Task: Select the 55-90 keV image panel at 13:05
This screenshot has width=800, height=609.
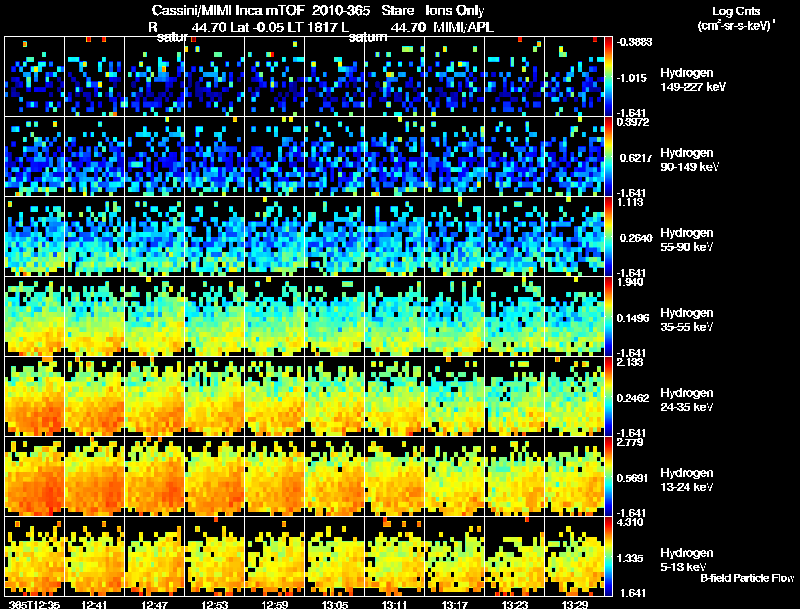Action: pyautogui.click(x=335, y=237)
